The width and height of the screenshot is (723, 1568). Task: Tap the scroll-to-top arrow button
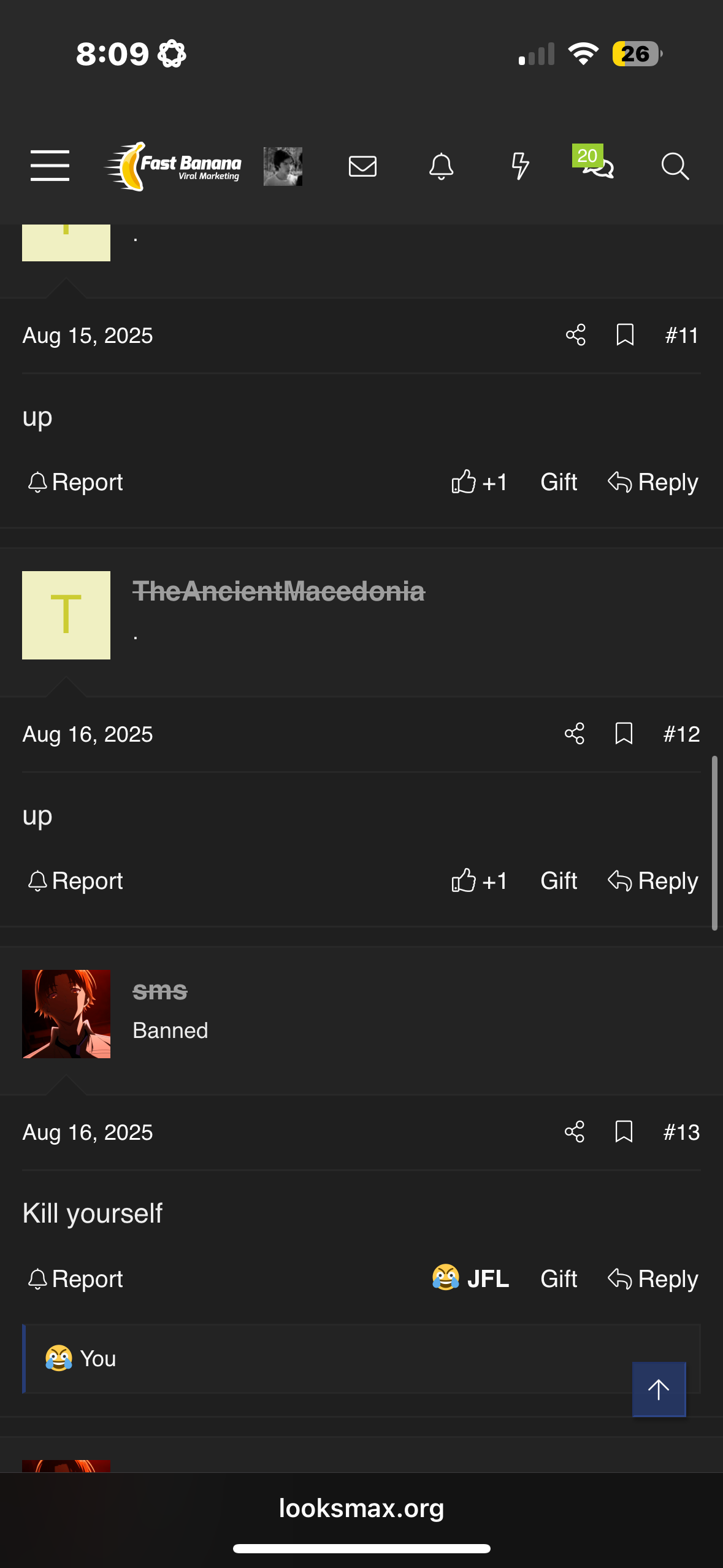pos(659,1389)
